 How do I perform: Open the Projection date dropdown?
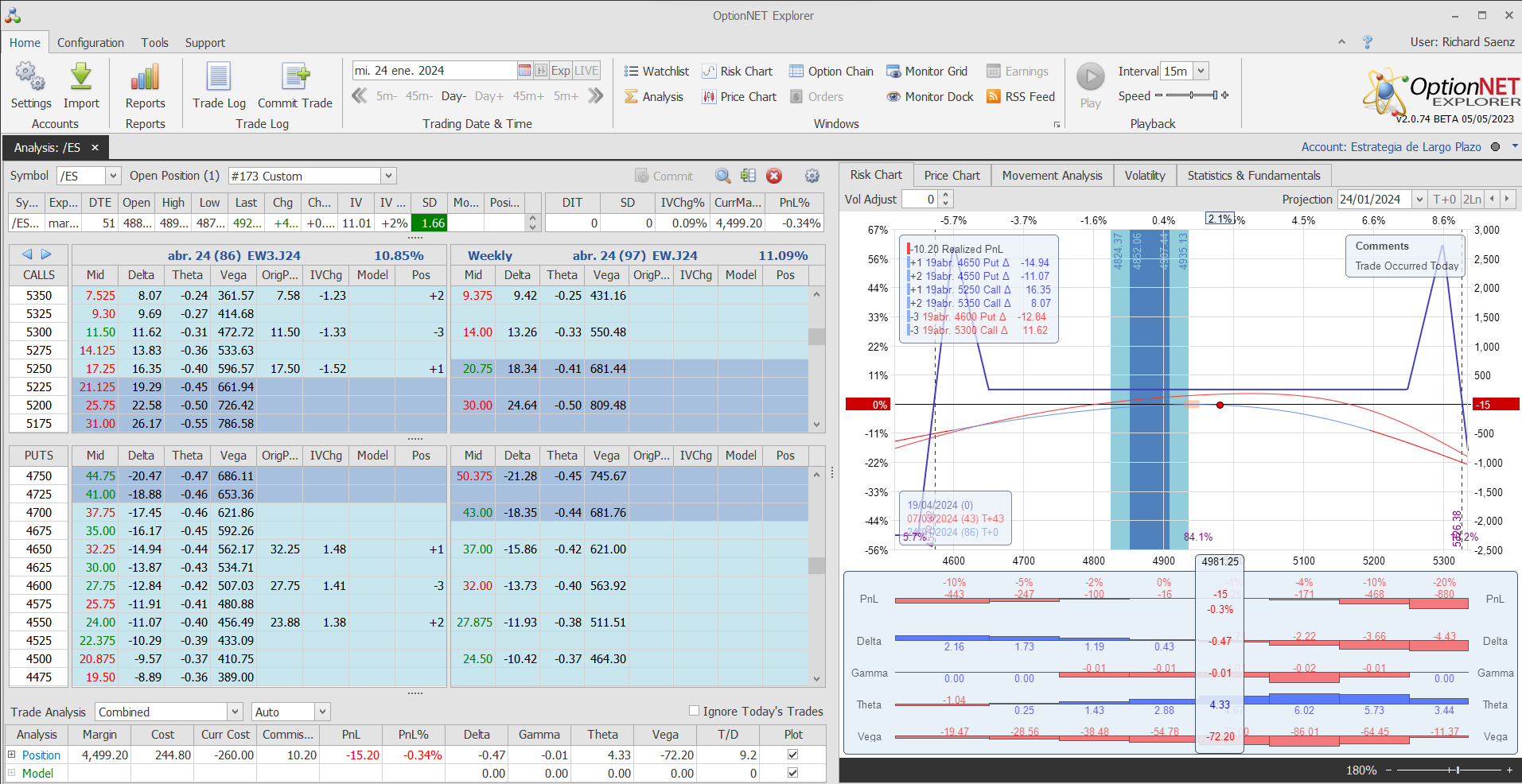click(x=1419, y=199)
